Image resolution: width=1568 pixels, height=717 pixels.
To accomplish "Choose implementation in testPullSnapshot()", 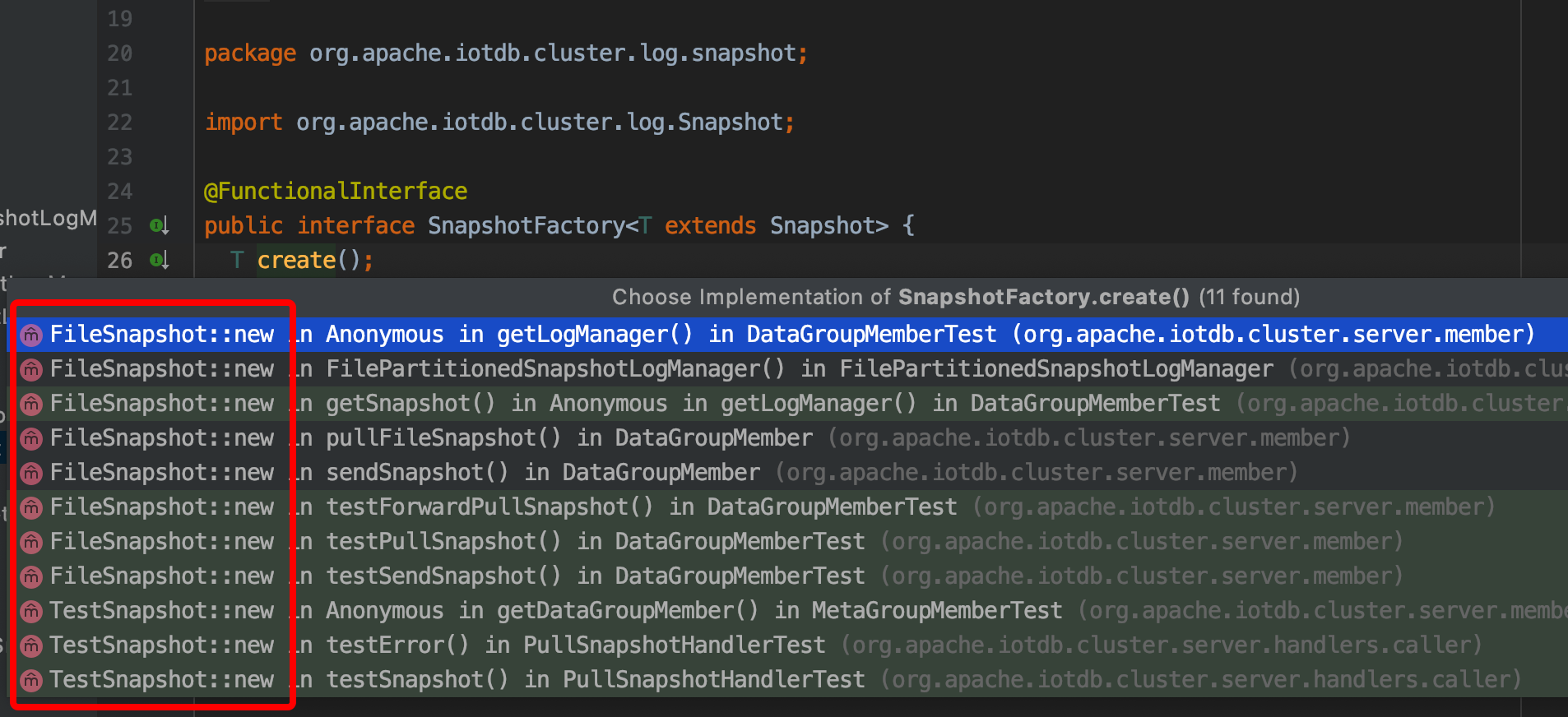I will click(787, 541).
